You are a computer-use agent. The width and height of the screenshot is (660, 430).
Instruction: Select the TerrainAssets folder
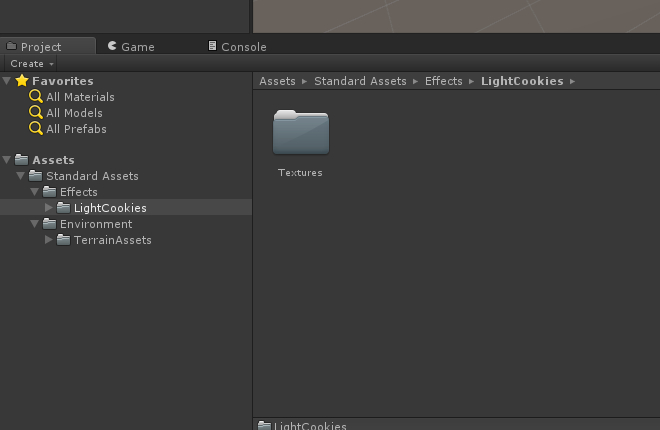113,240
